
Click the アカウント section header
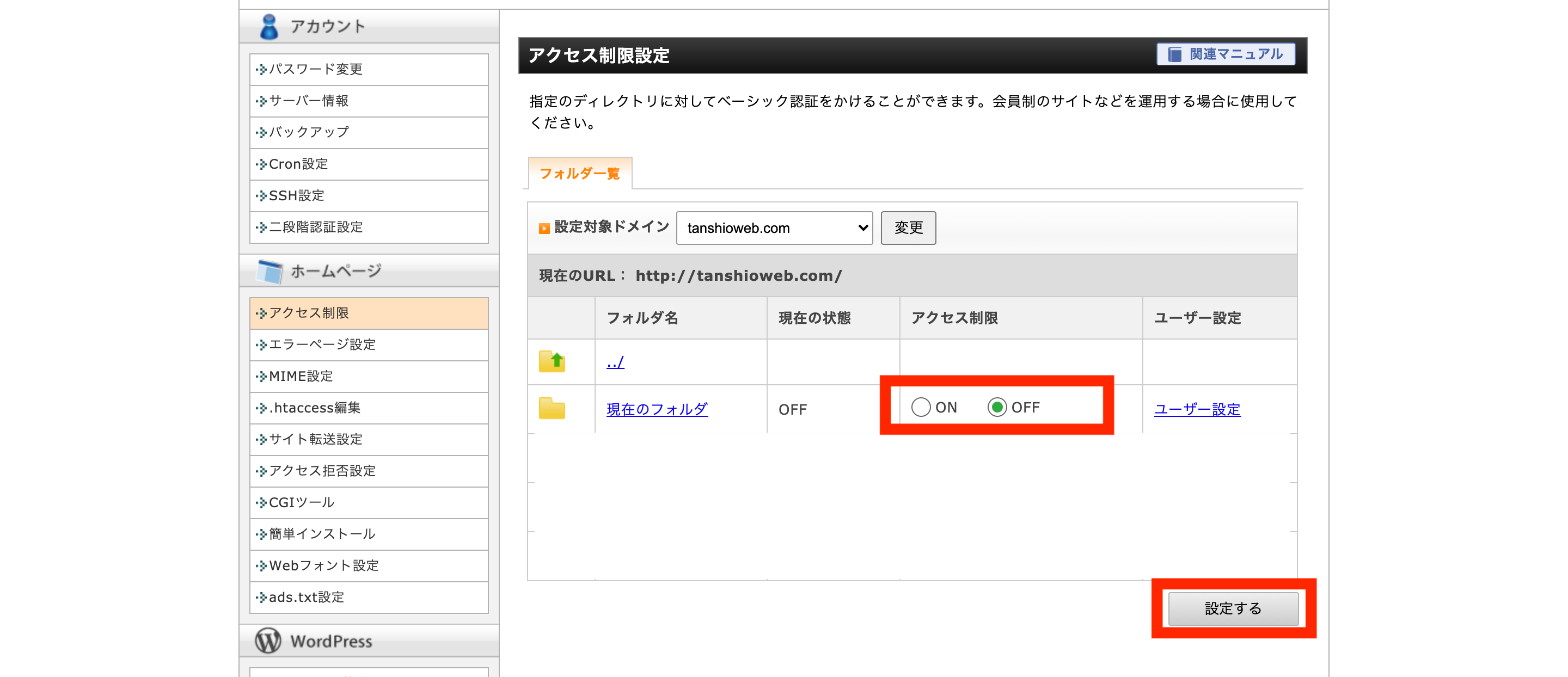point(369,27)
